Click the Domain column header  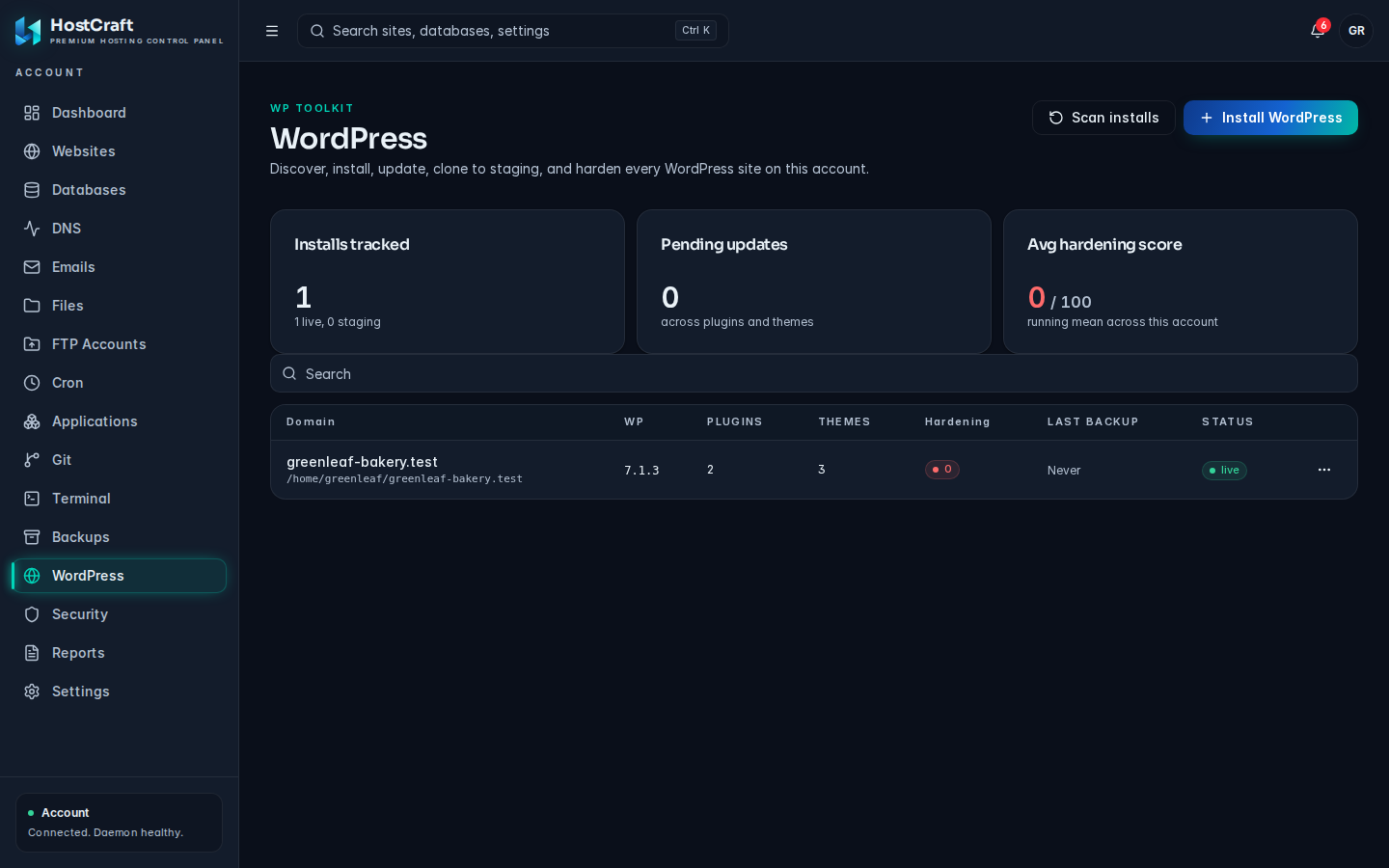pyautogui.click(x=311, y=421)
